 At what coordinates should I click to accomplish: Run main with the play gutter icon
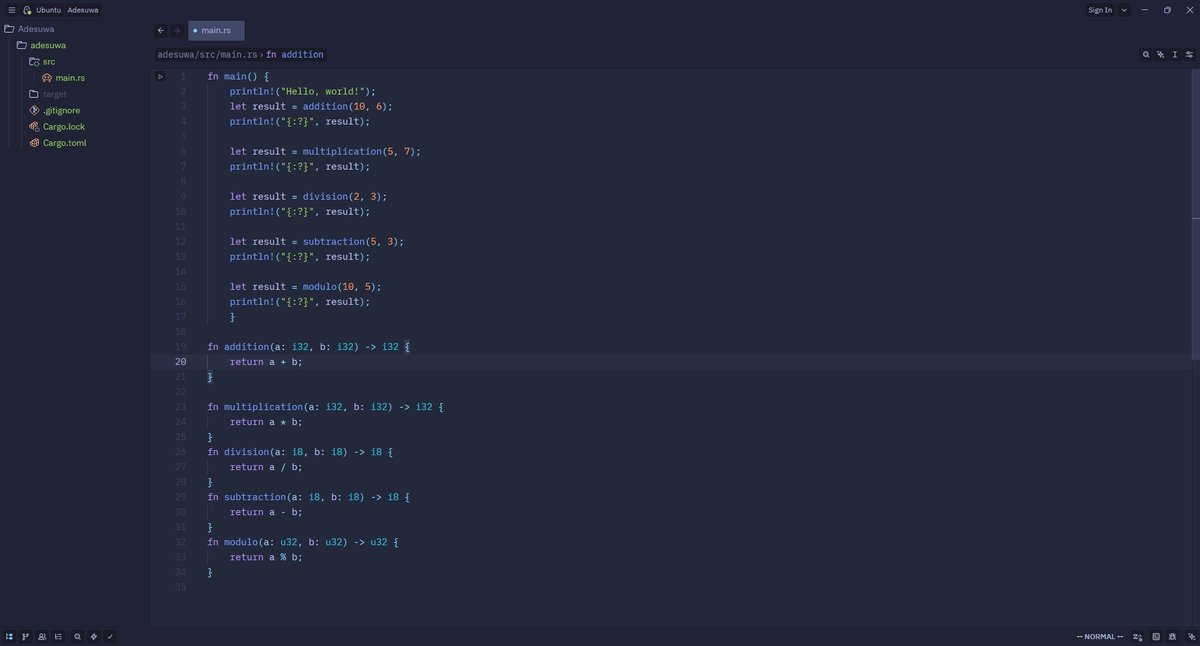[160, 77]
